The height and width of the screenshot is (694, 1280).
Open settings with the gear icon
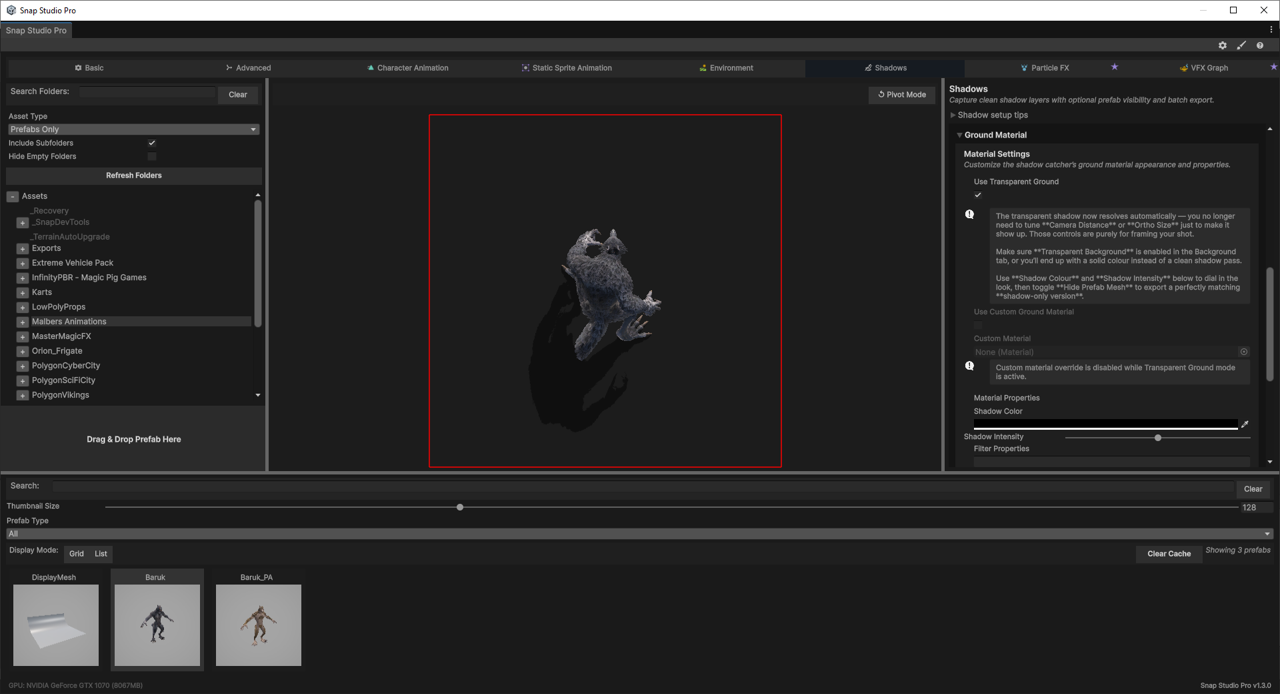pyautogui.click(x=1222, y=46)
